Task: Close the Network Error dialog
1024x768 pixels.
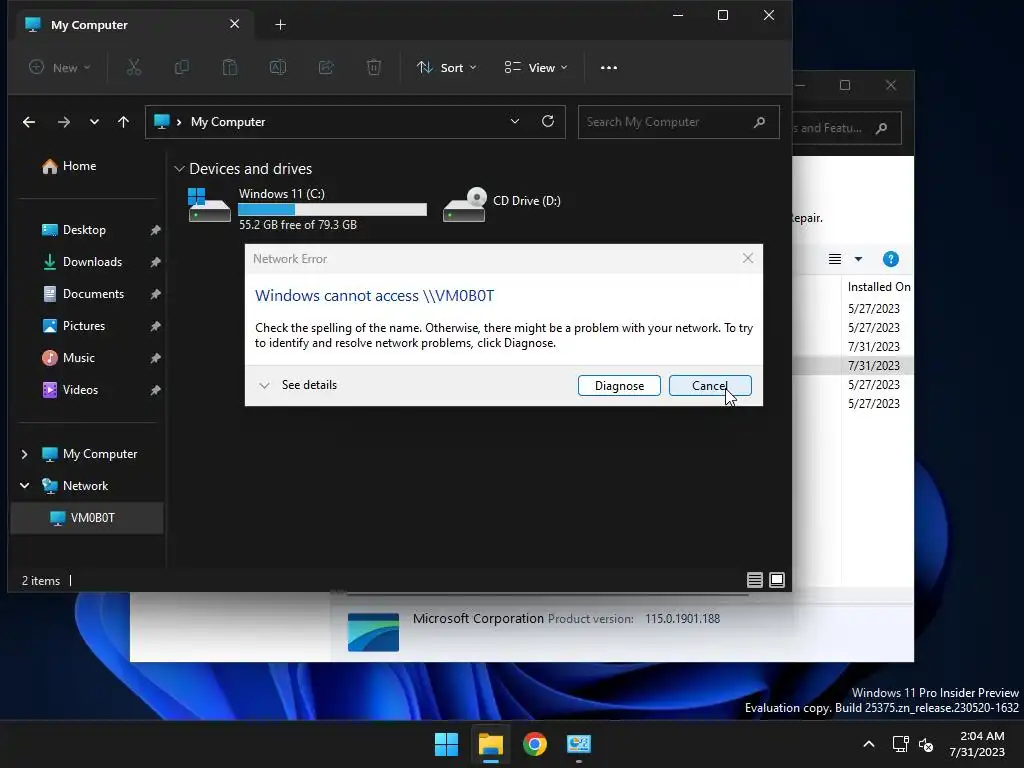Action: [x=748, y=259]
